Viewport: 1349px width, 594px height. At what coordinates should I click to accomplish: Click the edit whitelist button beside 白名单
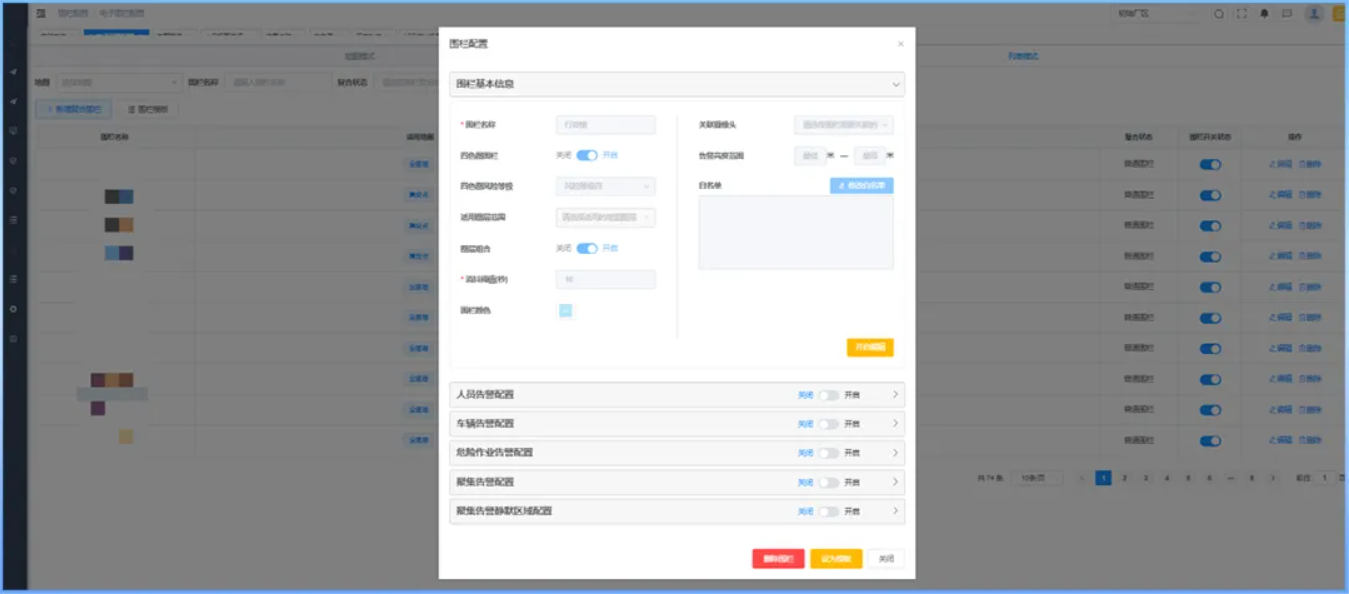tap(861, 186)
